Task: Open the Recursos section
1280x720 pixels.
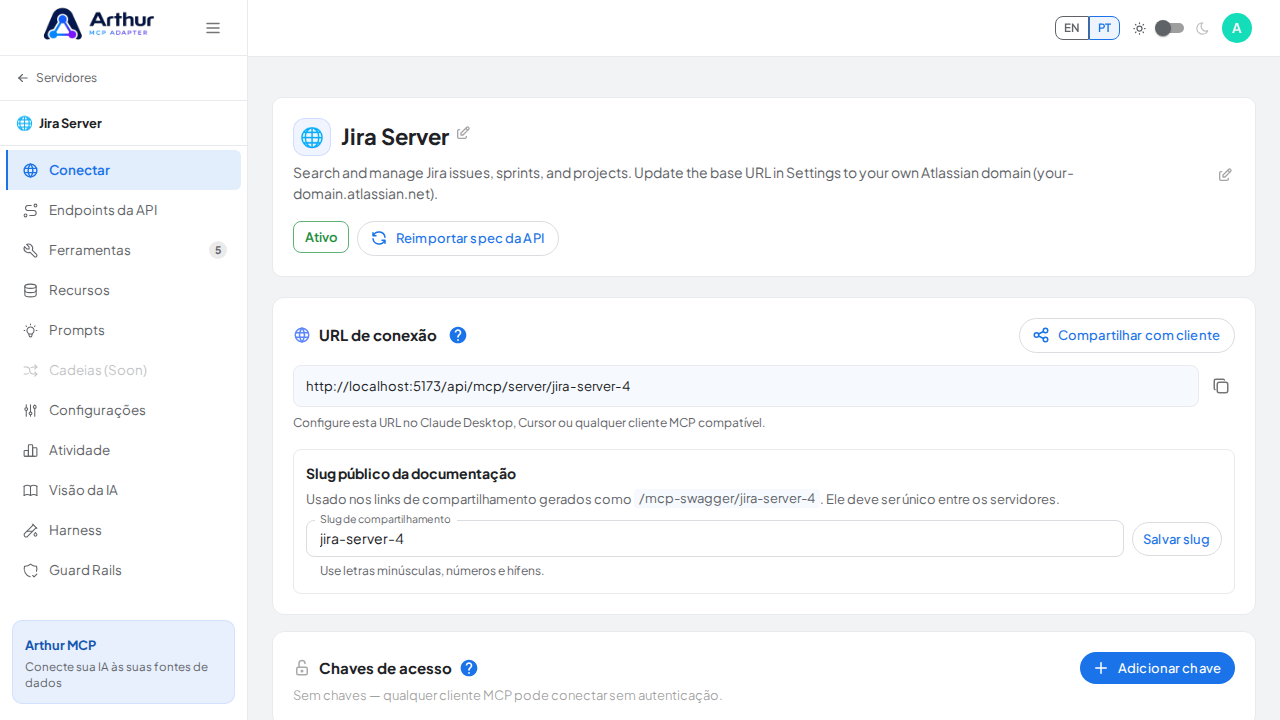Action: [x=123, y=290]
